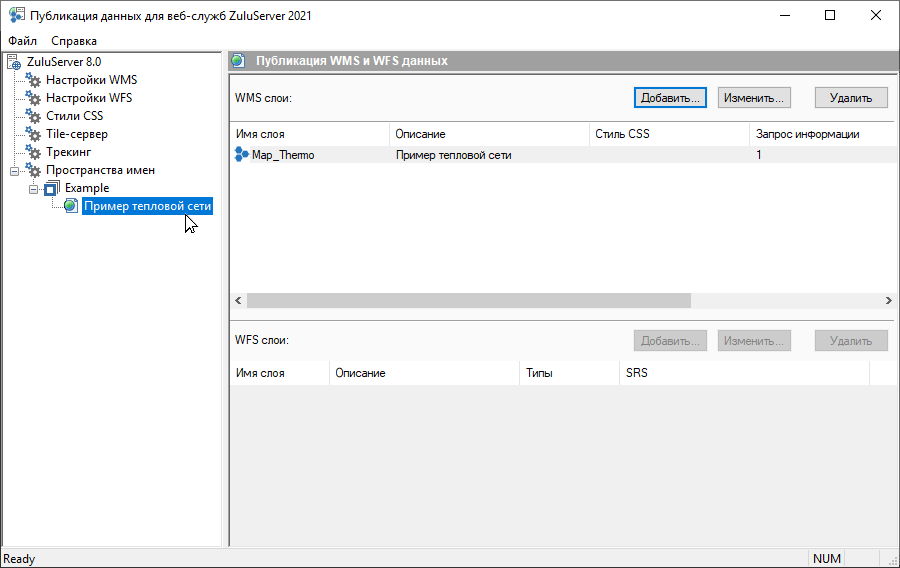Click the ZuluServer 8.0 root icon
Viewport: 900px width, 568px height.
click(x=14, y=62)
